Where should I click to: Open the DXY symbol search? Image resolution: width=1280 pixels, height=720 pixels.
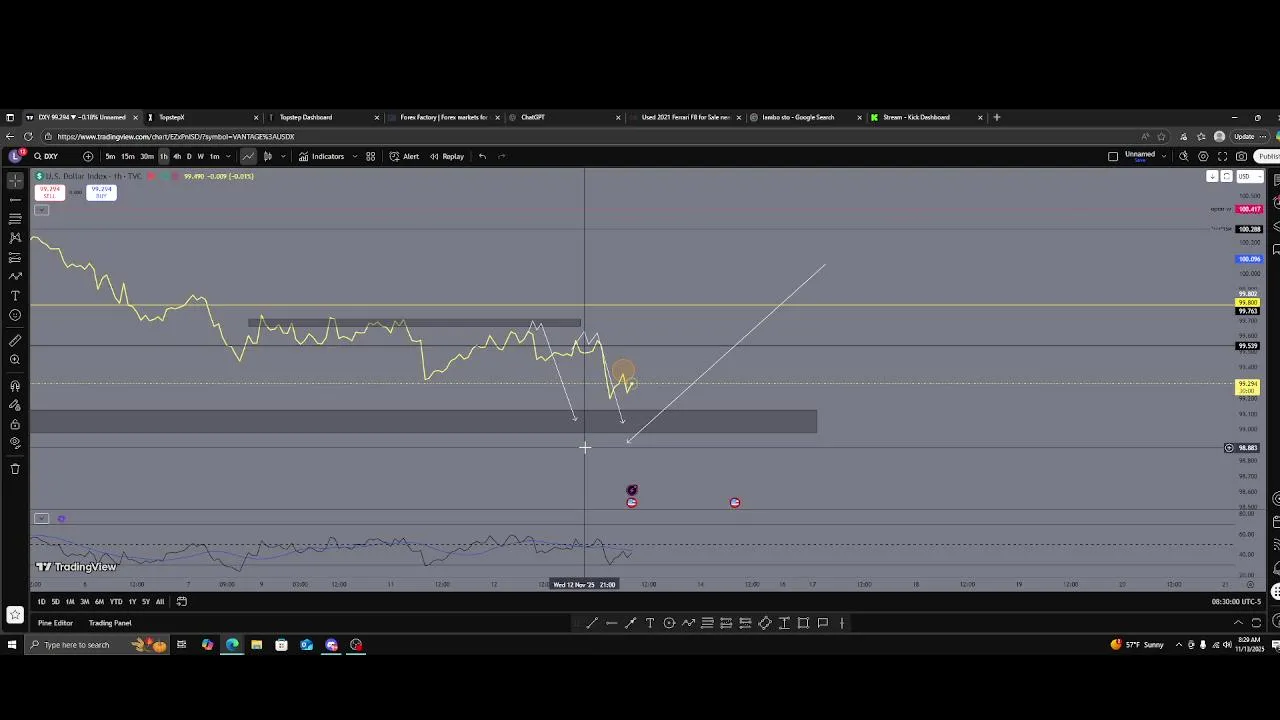coord(46,156)
